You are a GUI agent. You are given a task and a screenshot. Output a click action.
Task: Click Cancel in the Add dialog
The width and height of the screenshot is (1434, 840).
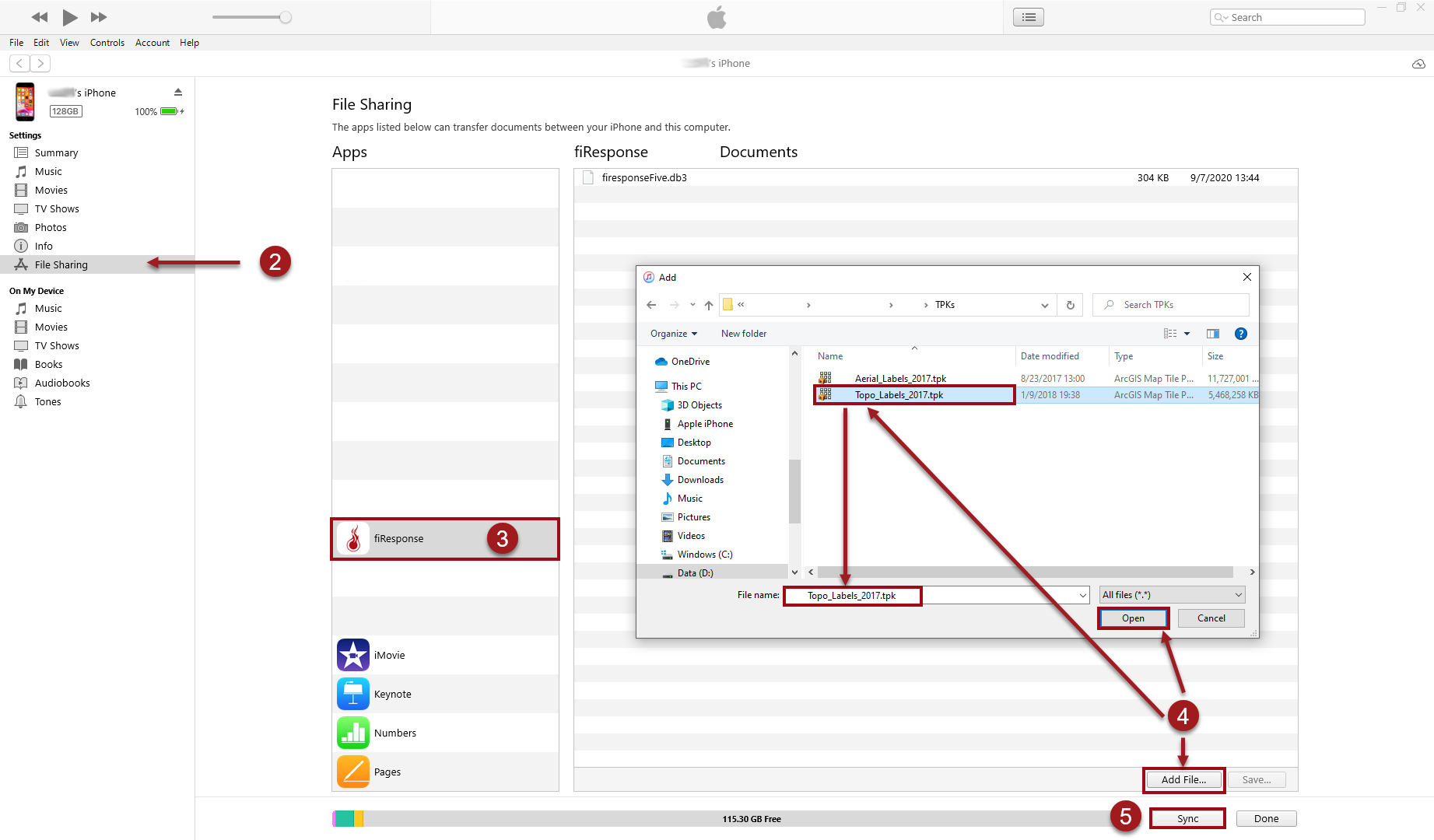coord(1211,618)
